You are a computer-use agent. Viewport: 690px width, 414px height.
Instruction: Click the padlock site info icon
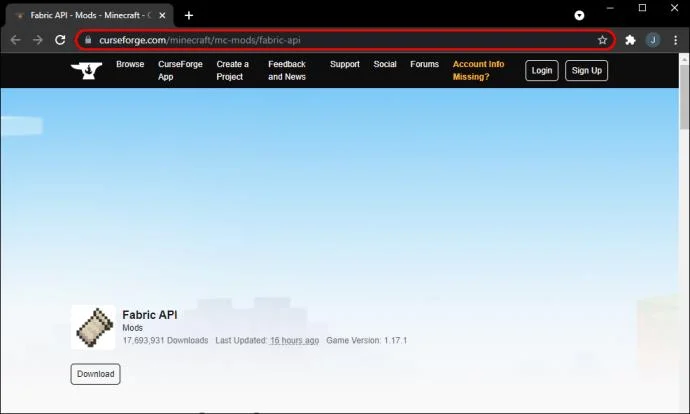tap(88, 40)
